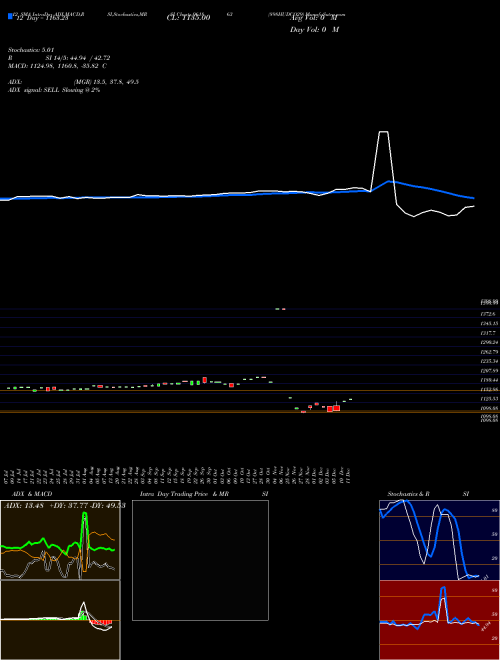Click the "CL: 1135.00" closing price text

point(189,18)
